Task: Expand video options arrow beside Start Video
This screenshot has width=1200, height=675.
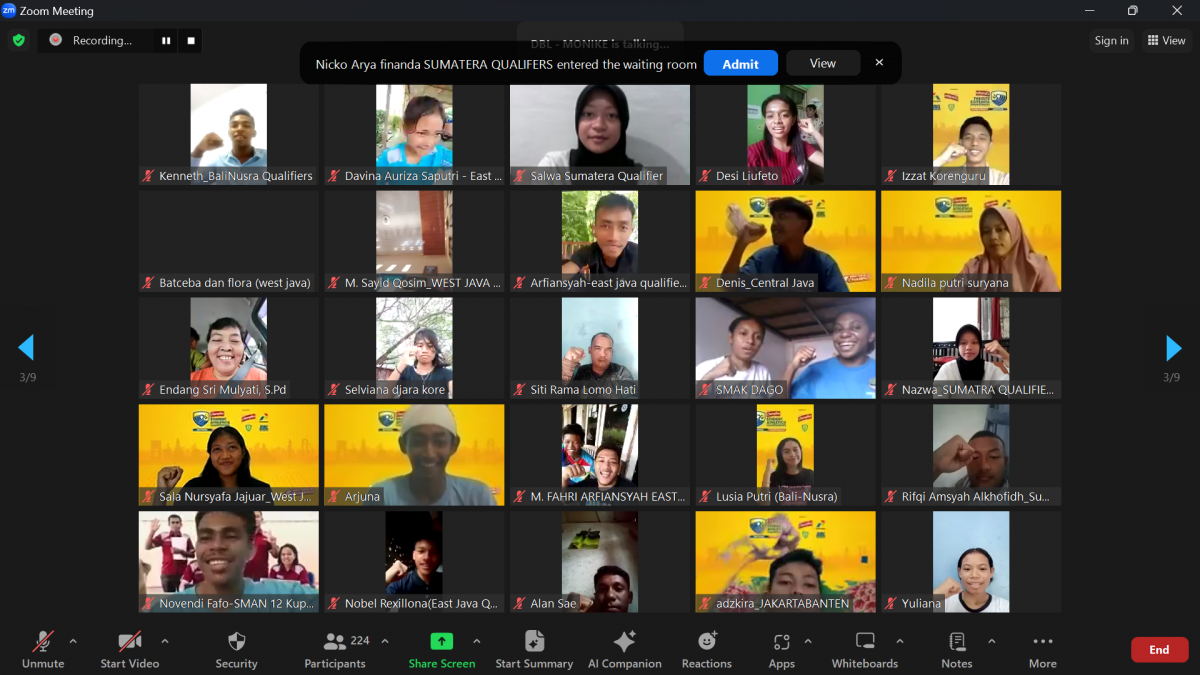Action: 165,641
